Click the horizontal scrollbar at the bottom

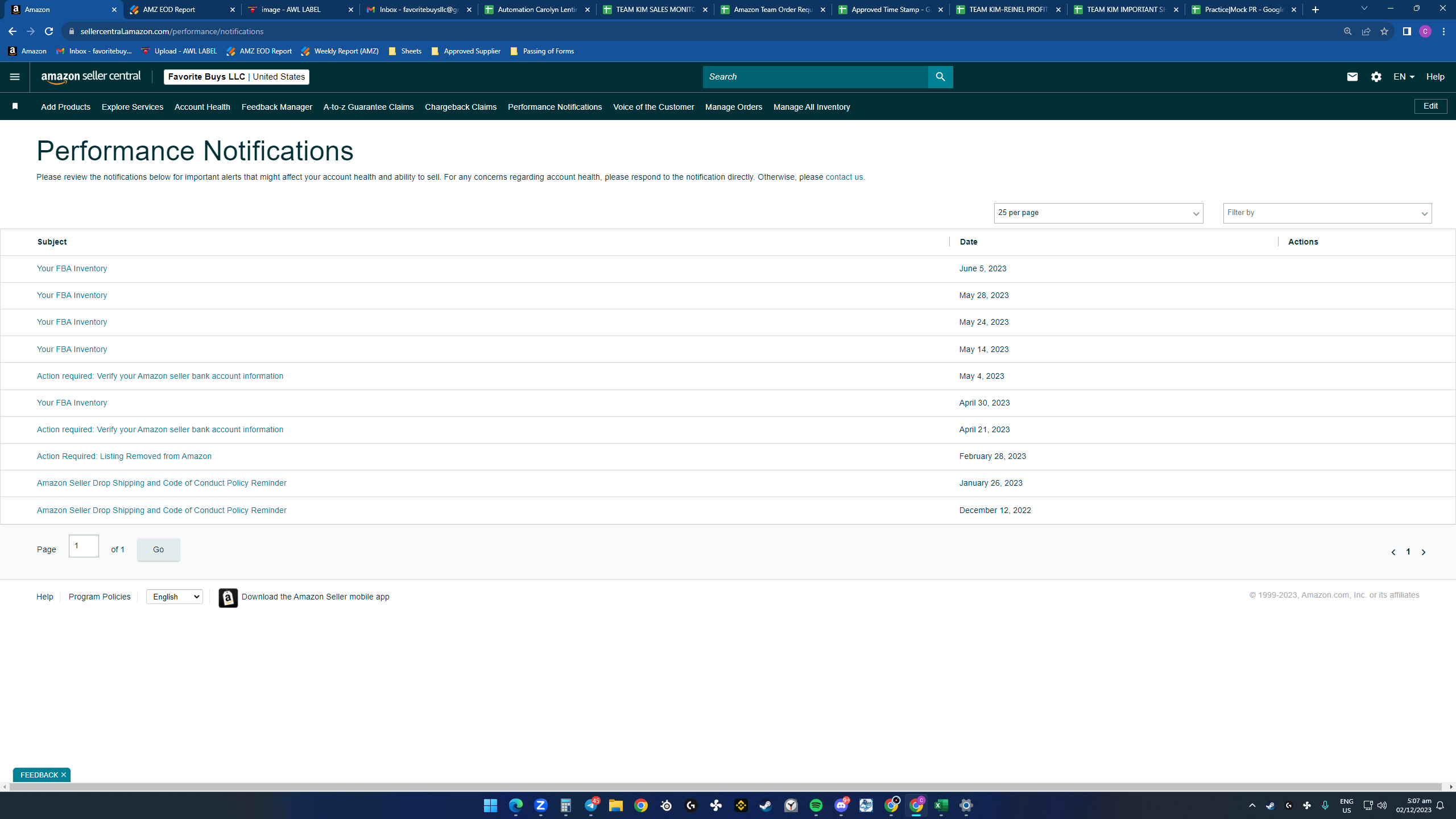[x=726, y=787]
